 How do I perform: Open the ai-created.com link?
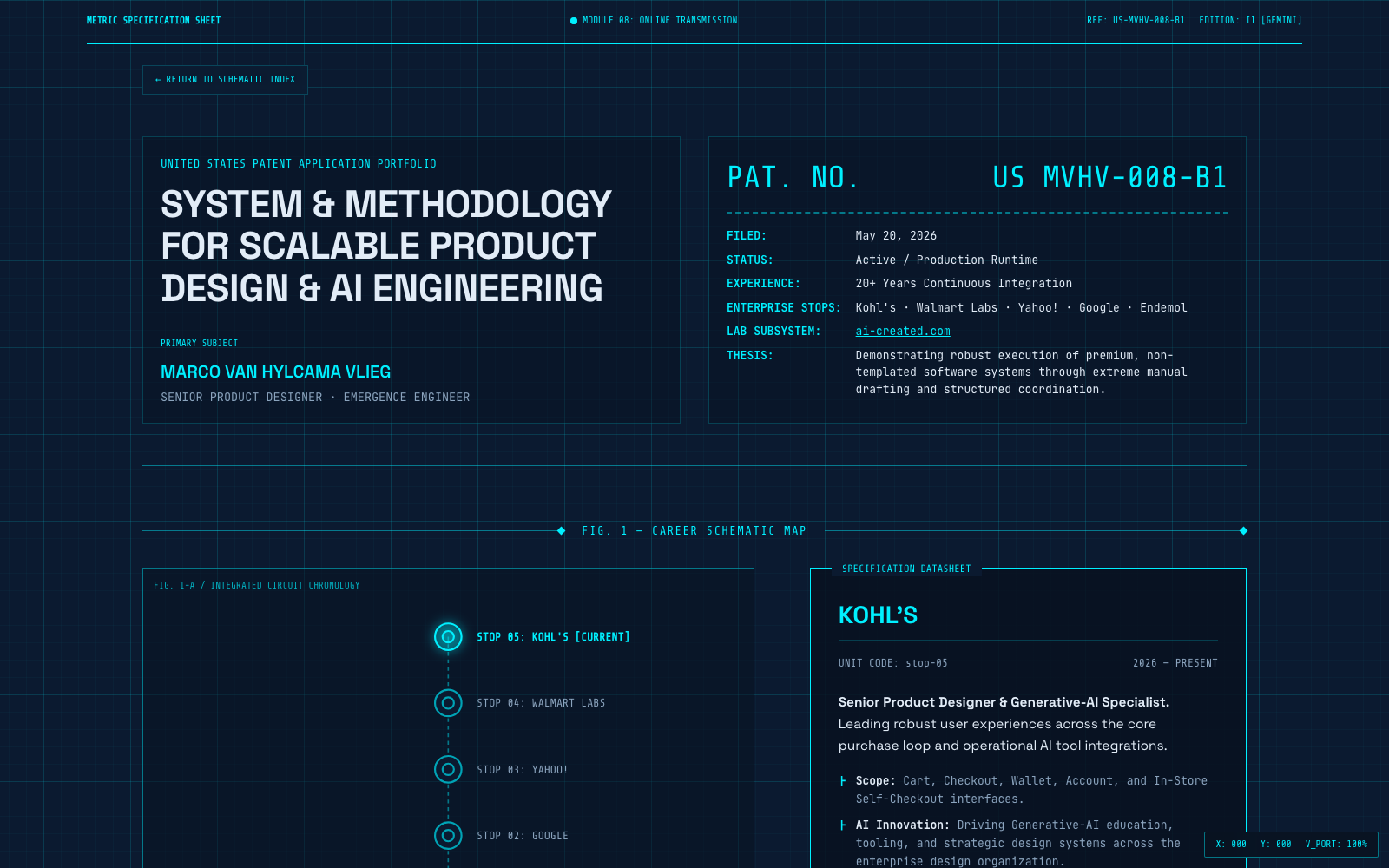point(903,332)
